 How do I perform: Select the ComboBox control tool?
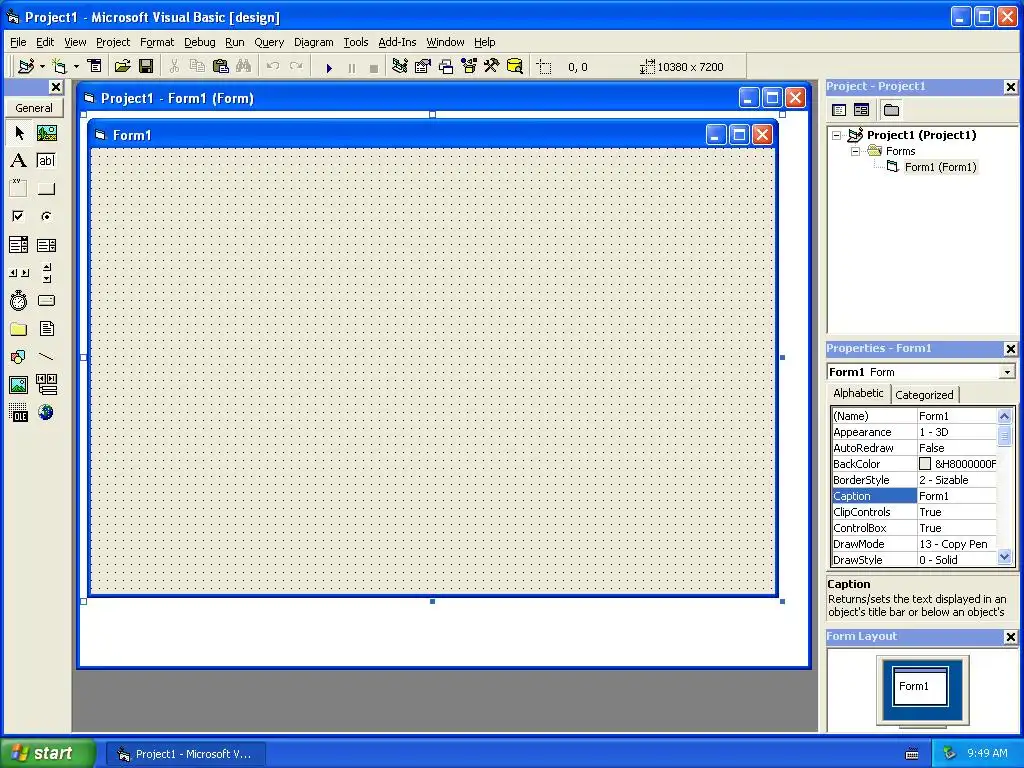(x=19, y=245)
